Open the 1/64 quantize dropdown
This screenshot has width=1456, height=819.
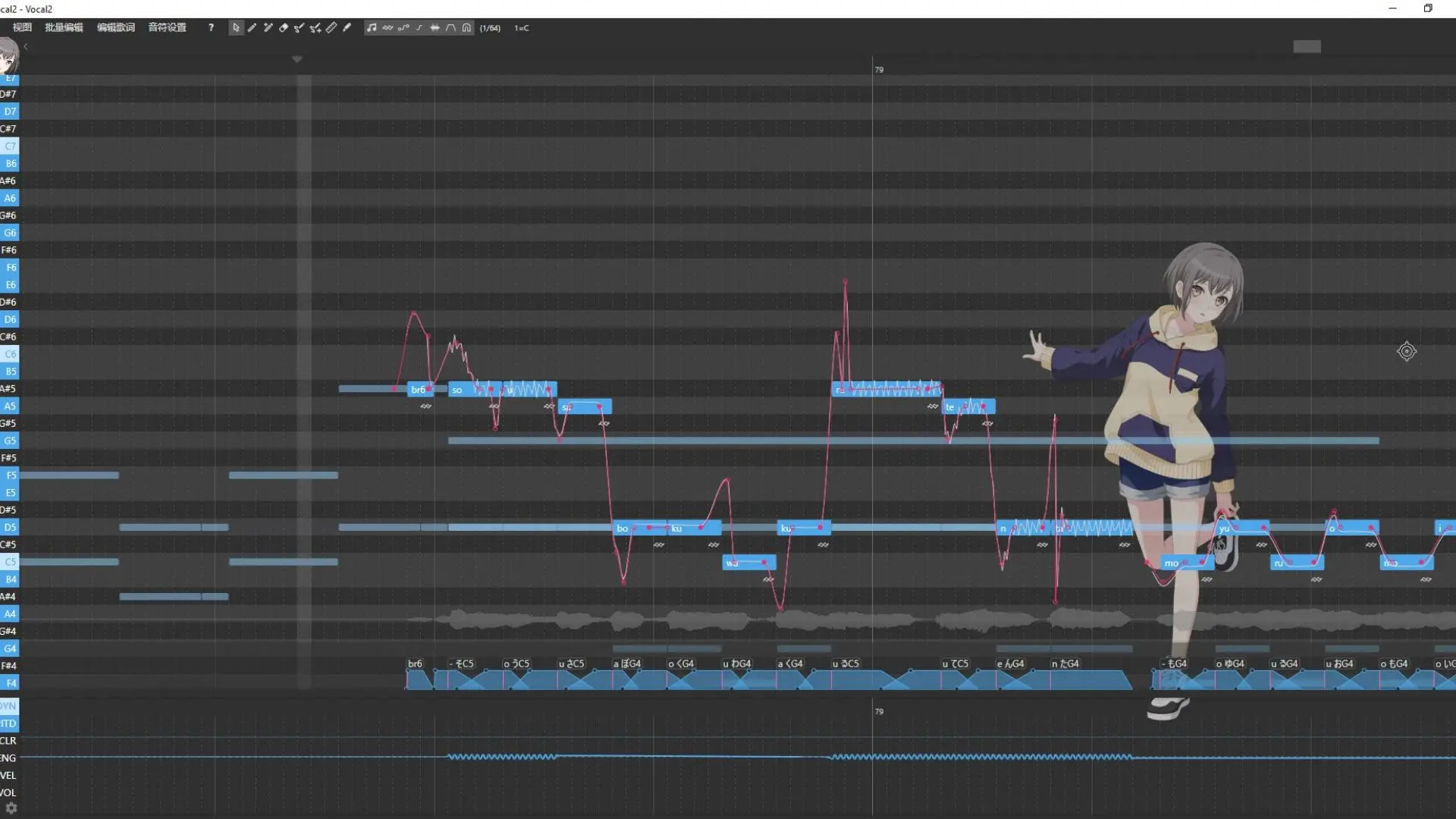pyautogui.click(x=490, y=28)
